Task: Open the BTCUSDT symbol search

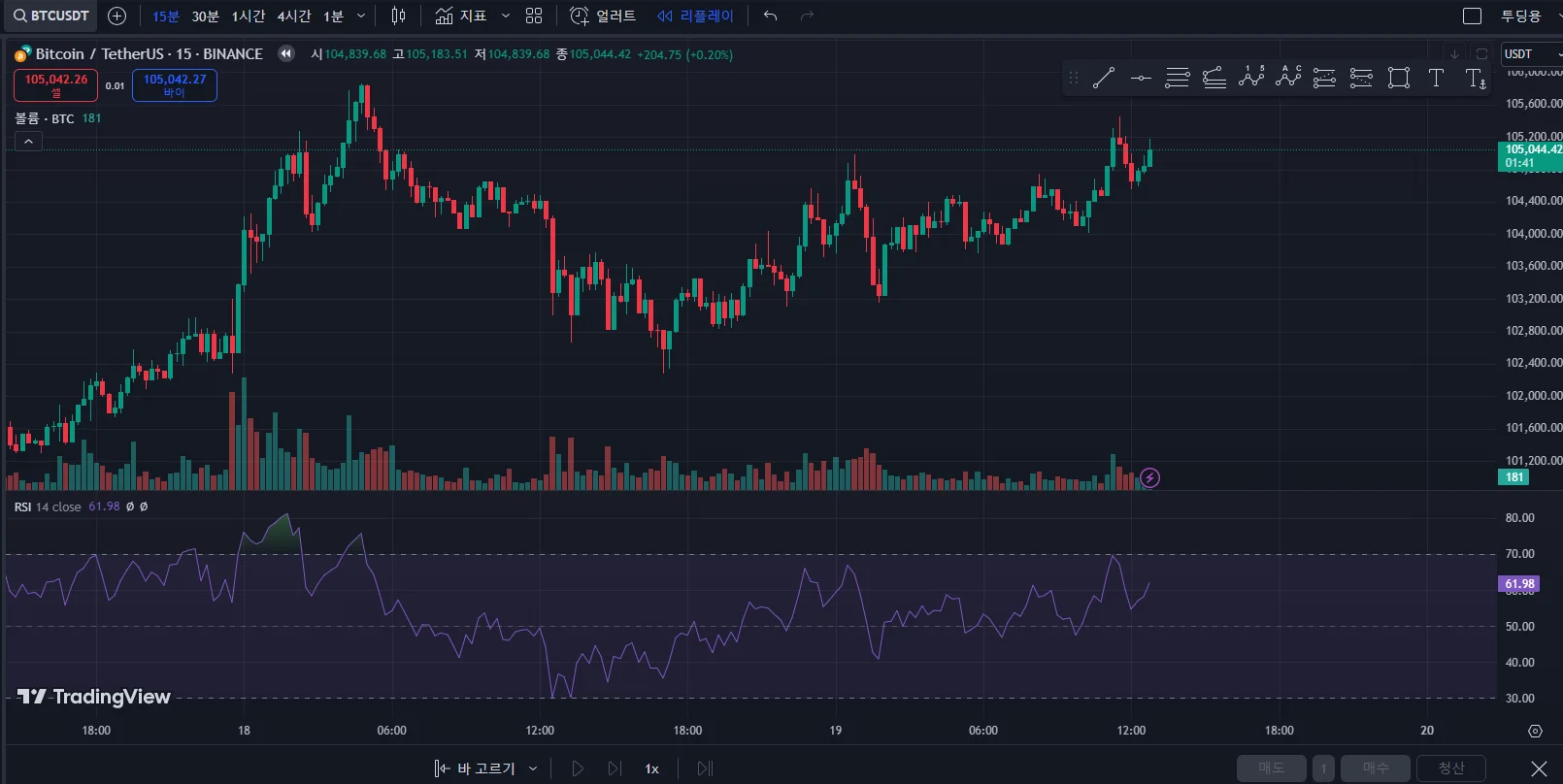Action: point(51,16)
